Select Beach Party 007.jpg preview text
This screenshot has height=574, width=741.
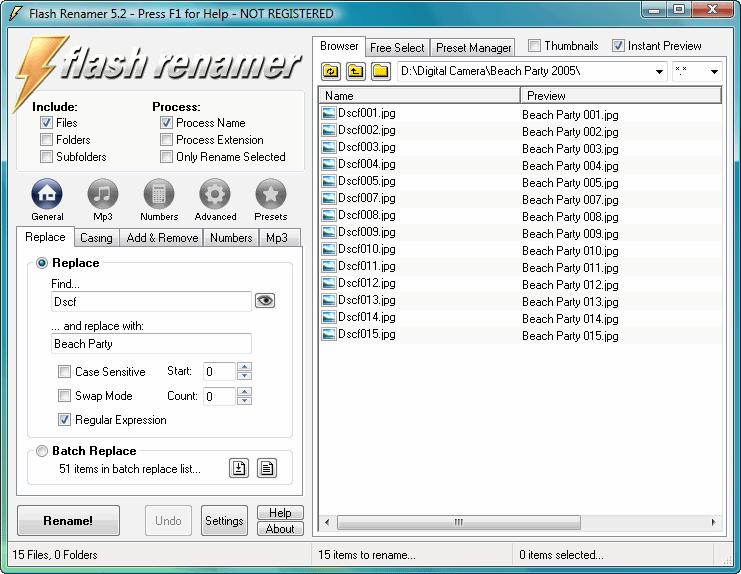click(x=570, y=200)
